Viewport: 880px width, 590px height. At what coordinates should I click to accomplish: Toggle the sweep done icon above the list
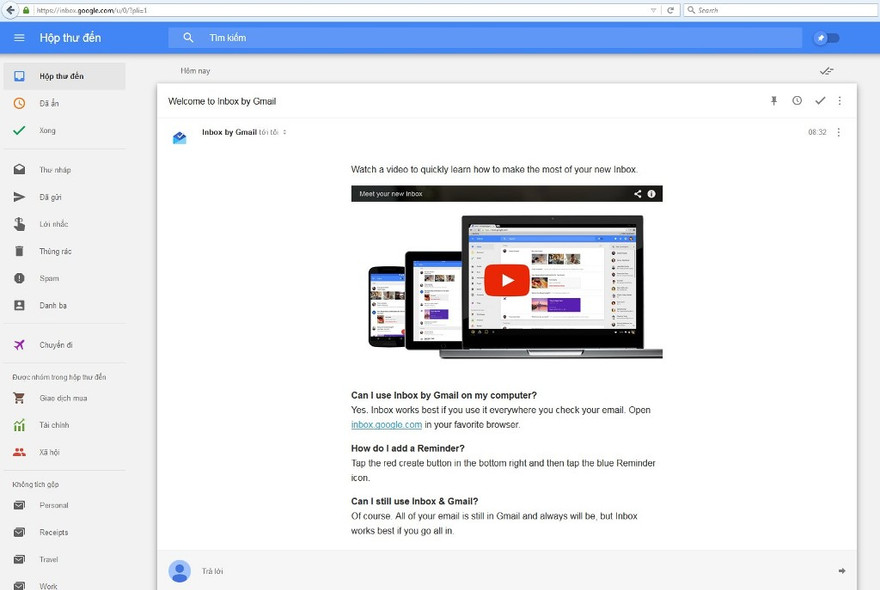coord(826,71)
